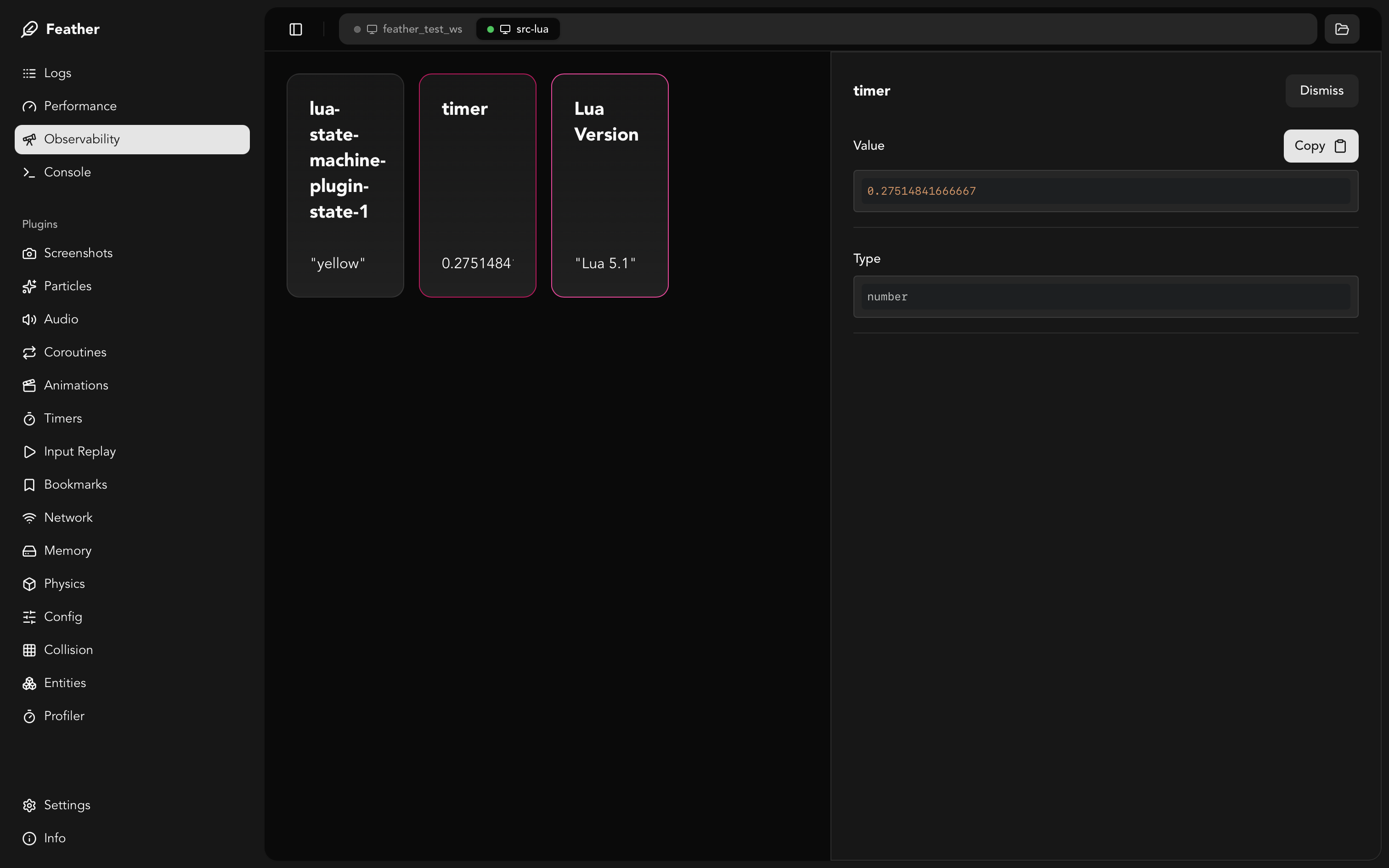Select the src-lua session tab
Screen dimensions: 1389x868
point(518,29)
